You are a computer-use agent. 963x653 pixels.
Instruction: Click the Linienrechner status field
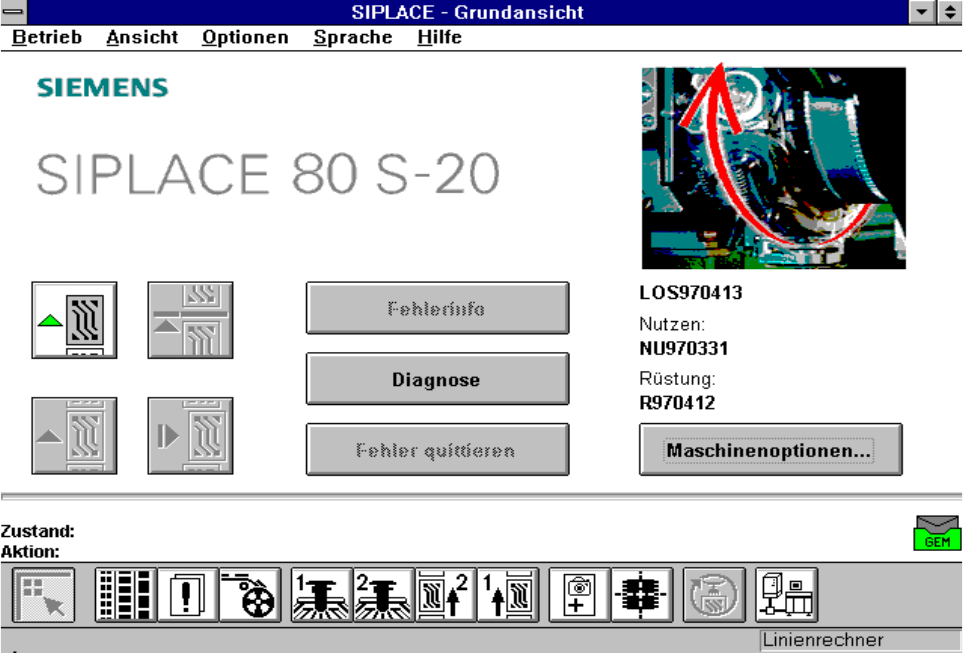[860, 640]
